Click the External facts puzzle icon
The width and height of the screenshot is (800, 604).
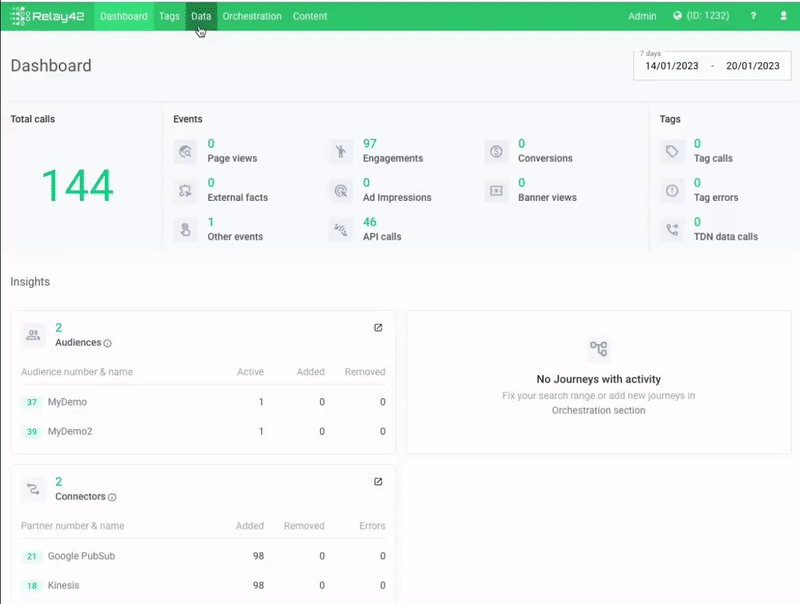(x=185, y=191)
